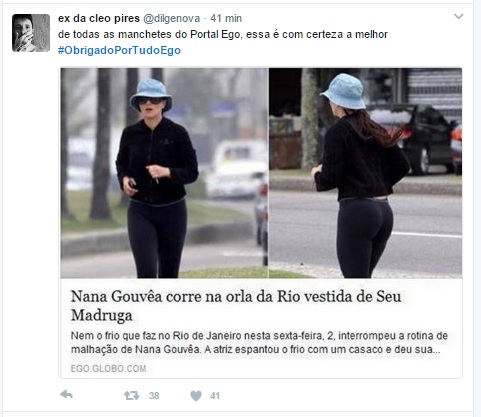
Task: Open the tweet permalink via '41 min' timestamp
Action: pyautogui.click(x=226, y=18)
